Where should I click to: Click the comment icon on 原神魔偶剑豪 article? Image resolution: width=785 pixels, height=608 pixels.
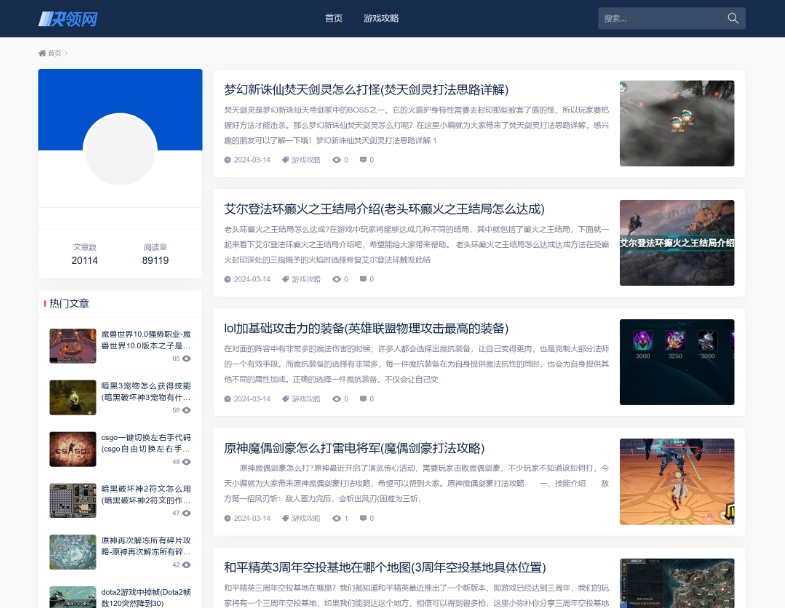coord(363,518)
